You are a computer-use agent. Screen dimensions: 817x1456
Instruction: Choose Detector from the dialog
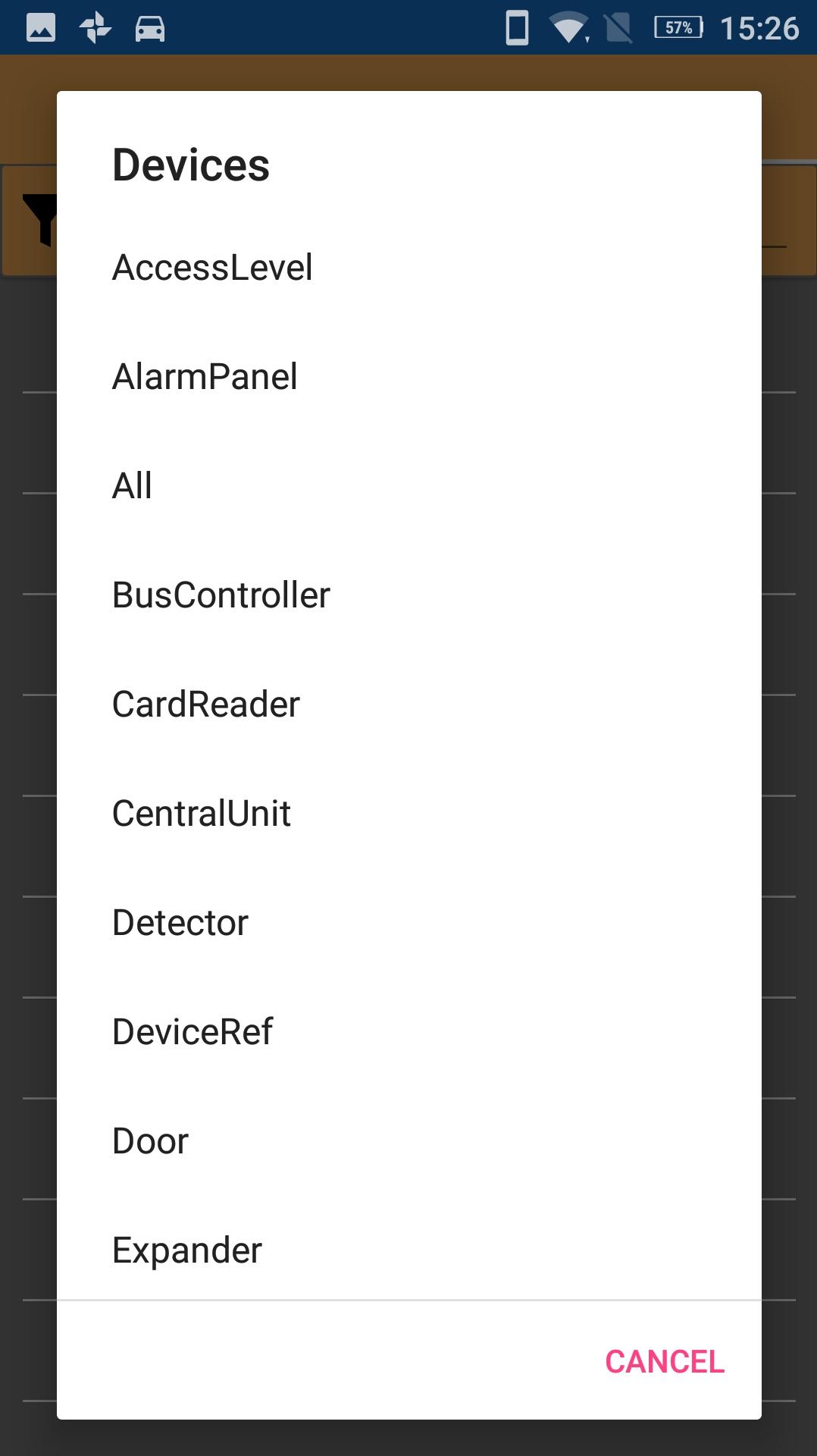tap(180, 923)
